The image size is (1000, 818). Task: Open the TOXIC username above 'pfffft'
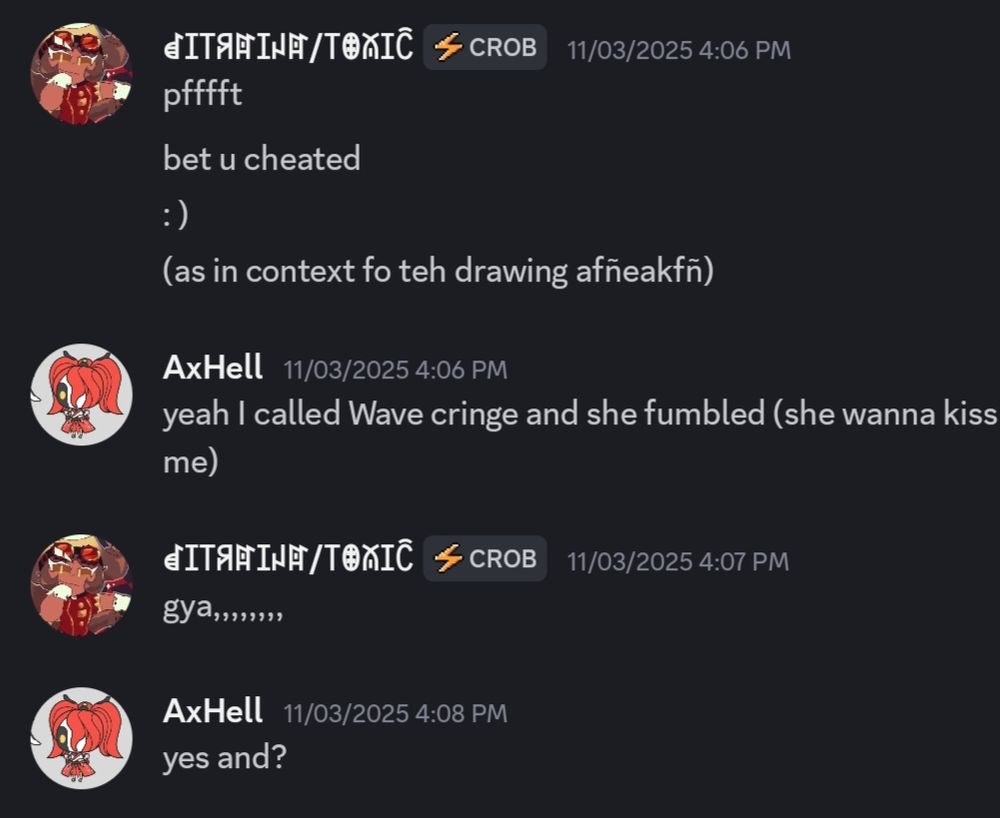(x=288, y=47)
